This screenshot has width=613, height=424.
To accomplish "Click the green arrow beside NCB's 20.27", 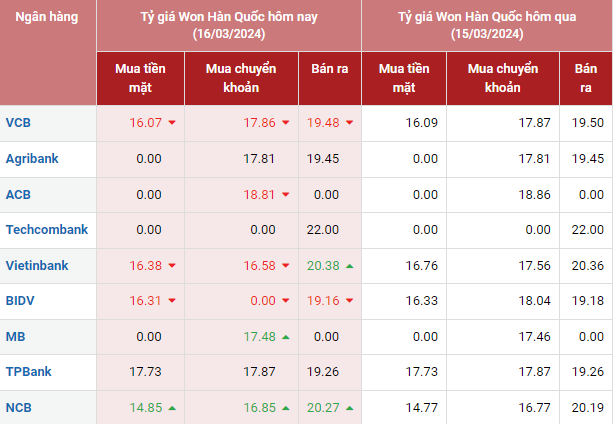I will (349, 408).
